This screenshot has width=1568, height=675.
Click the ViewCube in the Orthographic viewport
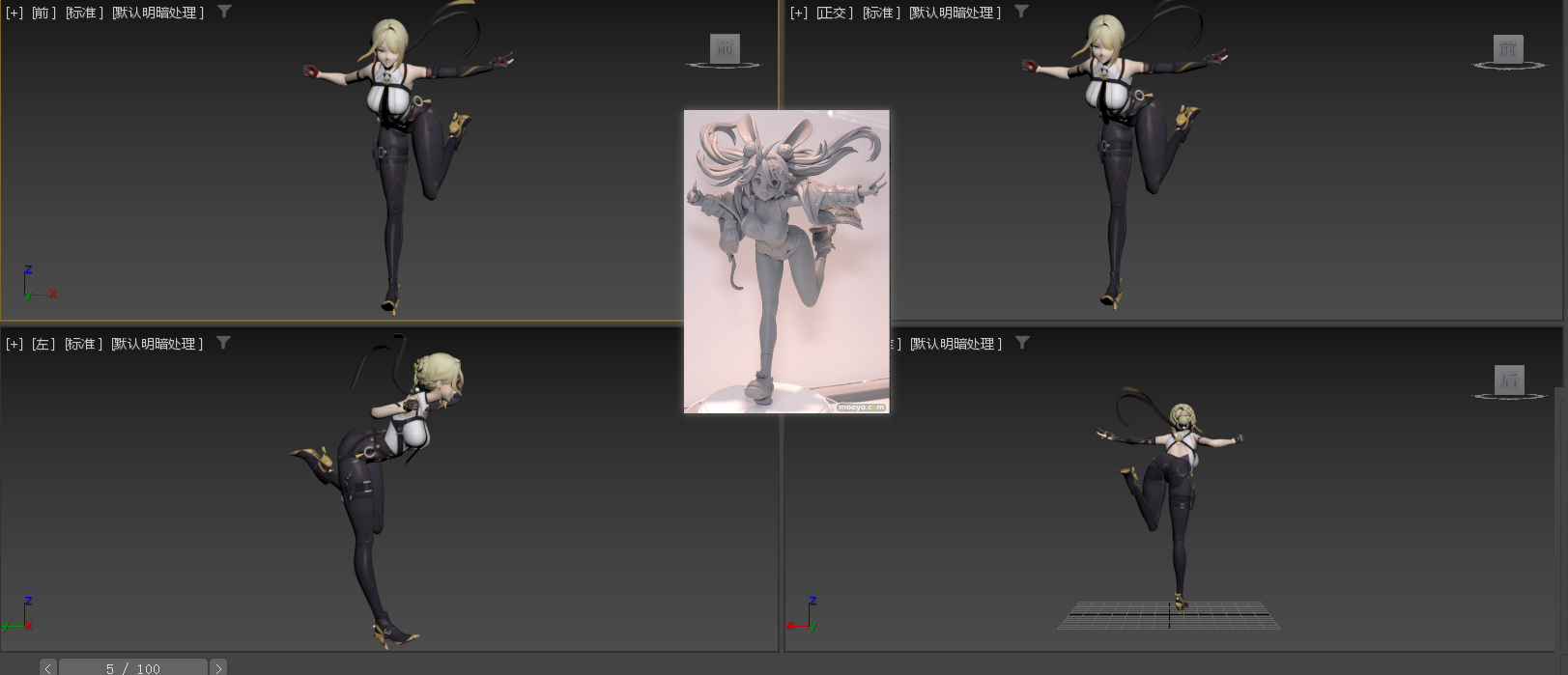pyautogui.click(x=1508, y=48)
